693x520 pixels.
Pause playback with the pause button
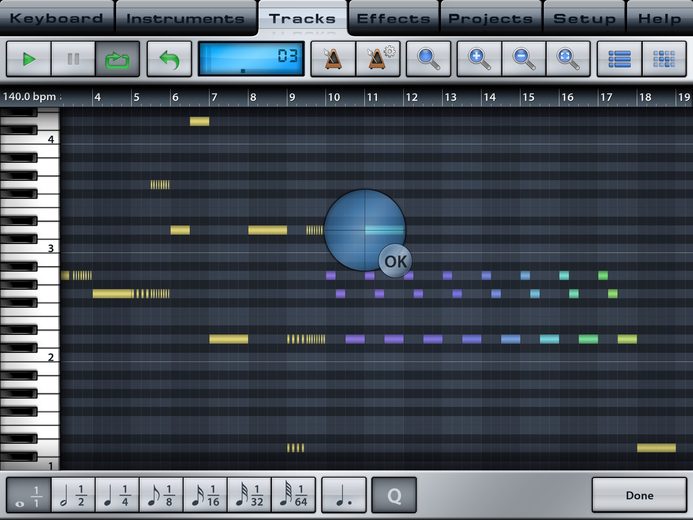click(73, 59)
